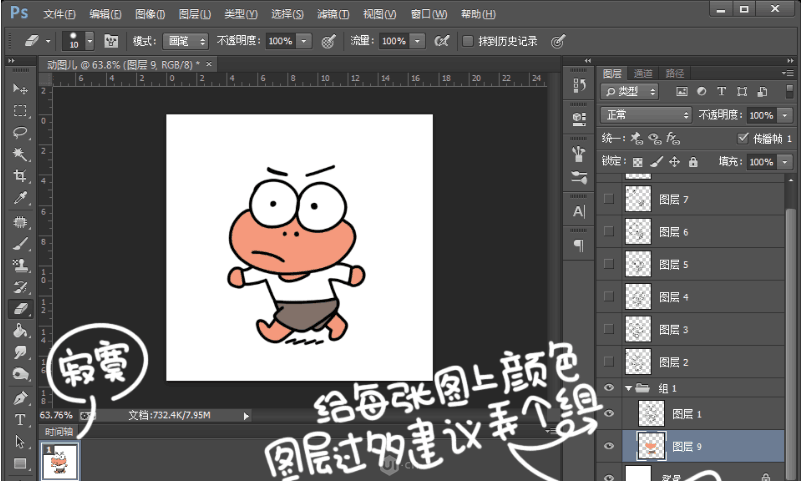Click lock transparent pixels icon

point(638,162)
